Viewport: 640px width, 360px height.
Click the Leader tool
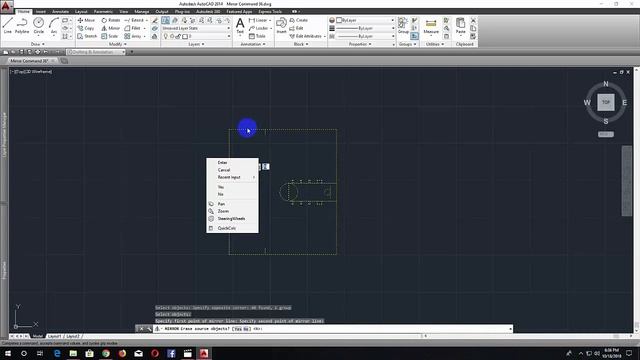259,28
